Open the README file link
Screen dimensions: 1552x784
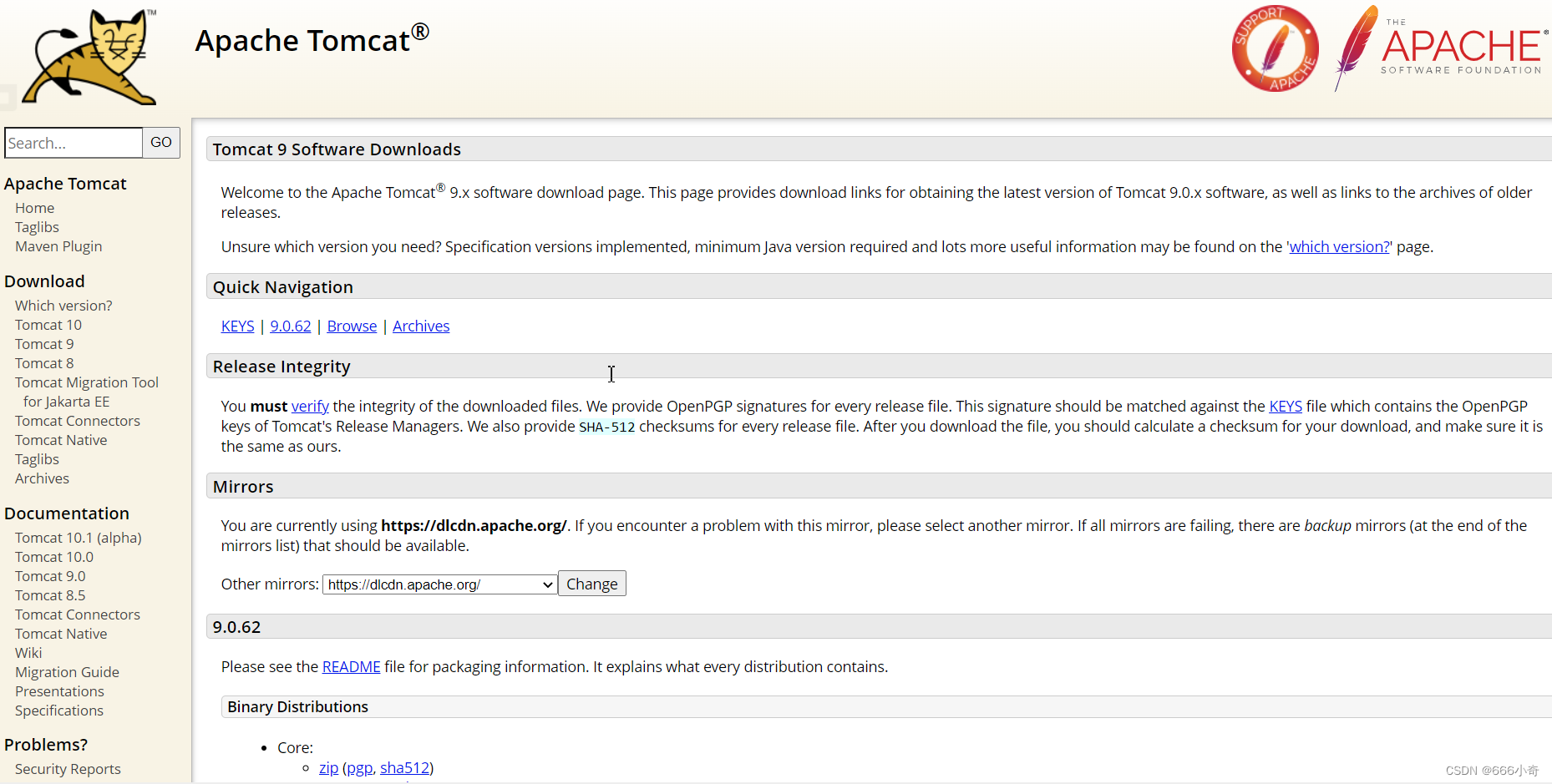pos(351,667)
